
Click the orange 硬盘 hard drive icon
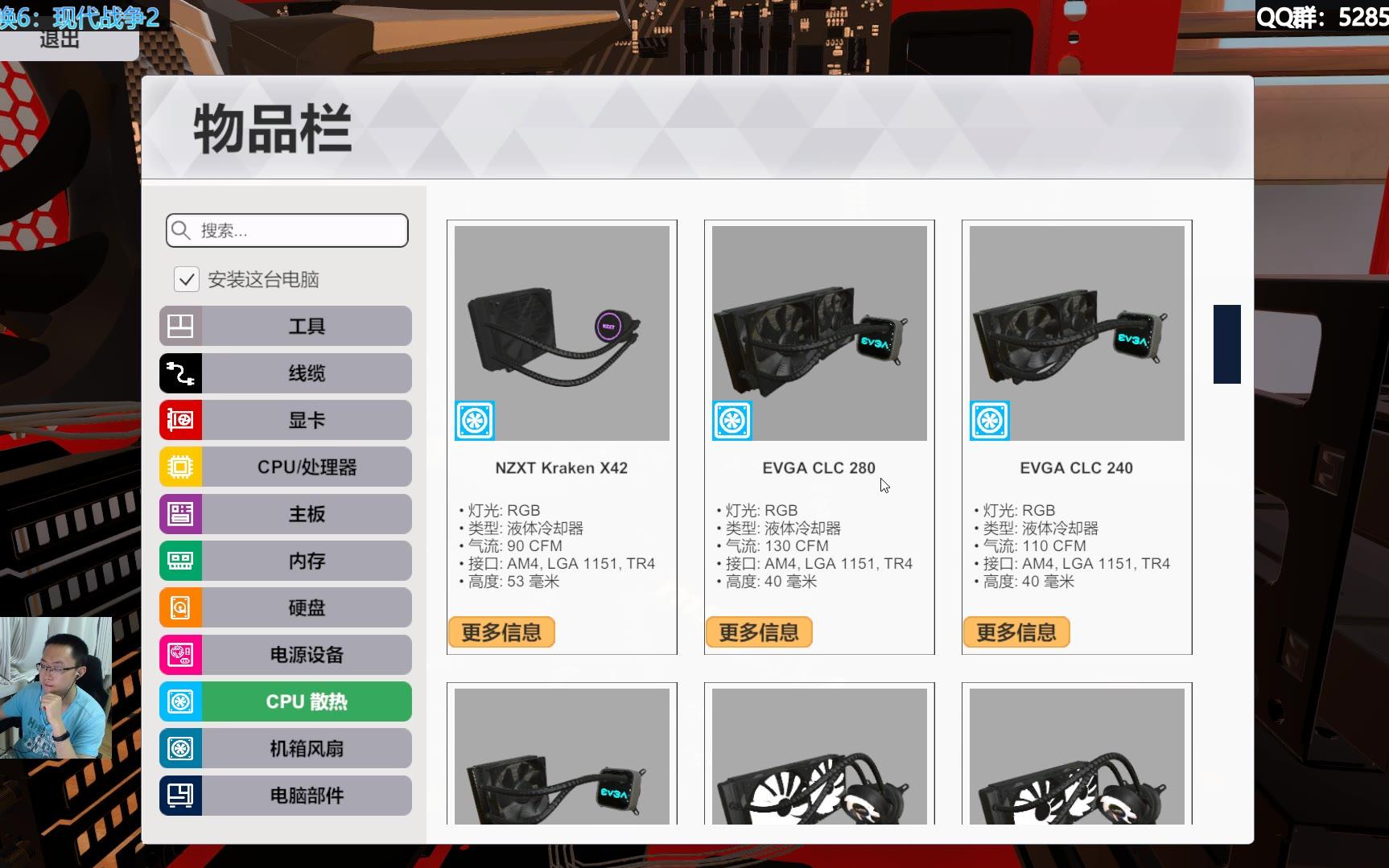tap(180, 607)
